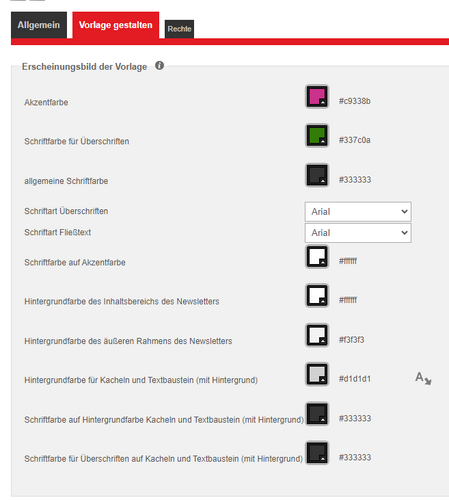The width and height of the screenshot is (449, 500).
Task: Open the green Schriftfarbe für Überschriften swatch
Action: click(317, 136)
